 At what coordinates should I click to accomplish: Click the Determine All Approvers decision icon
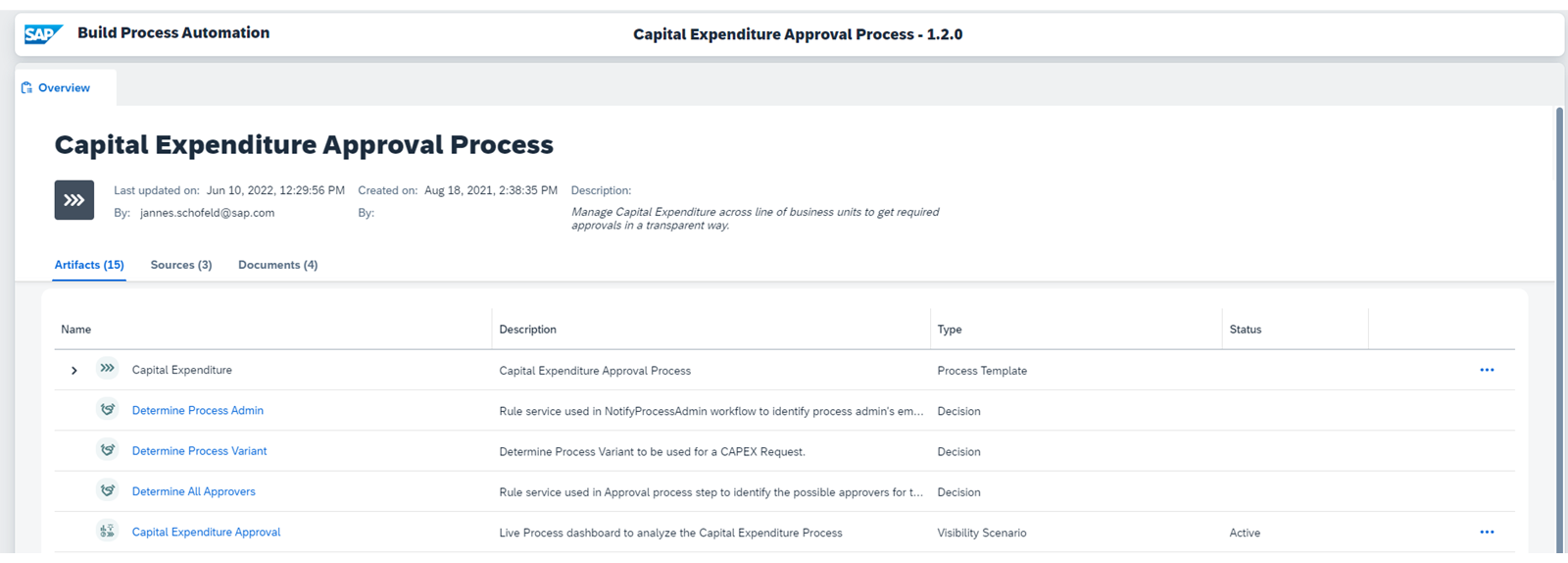coord(108,490)
